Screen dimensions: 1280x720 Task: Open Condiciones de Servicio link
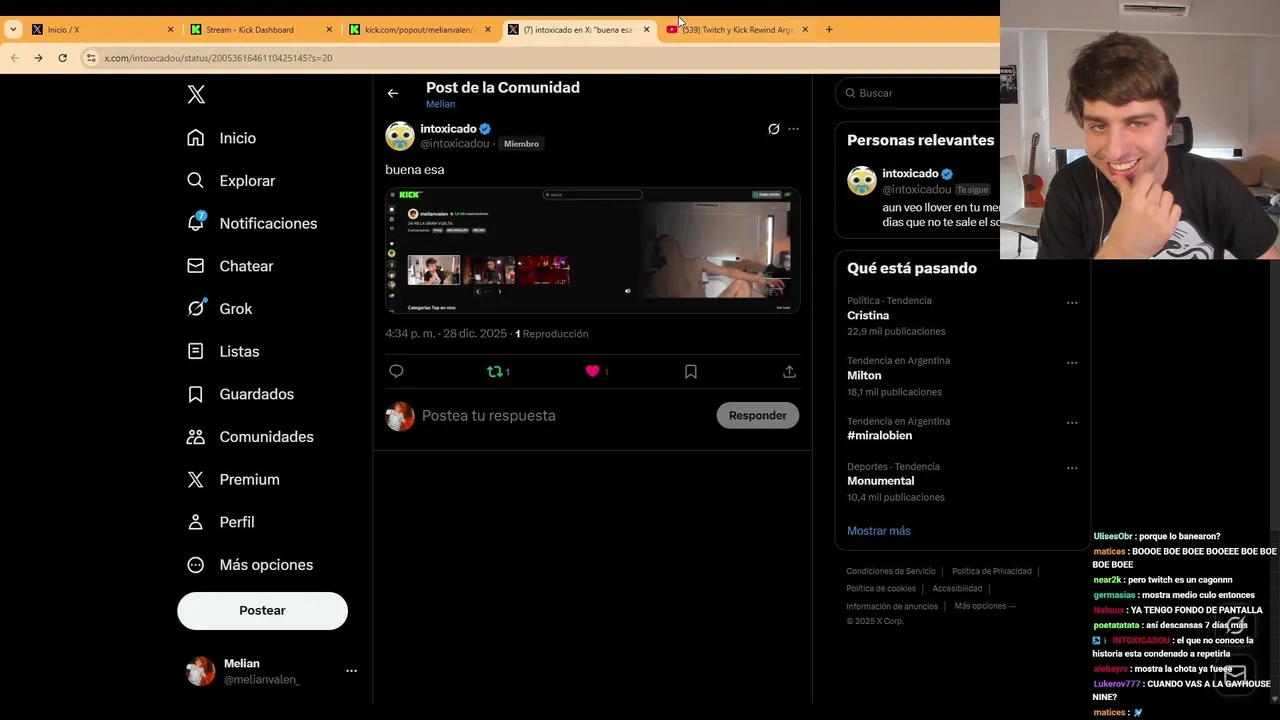(x=891, y=571)
